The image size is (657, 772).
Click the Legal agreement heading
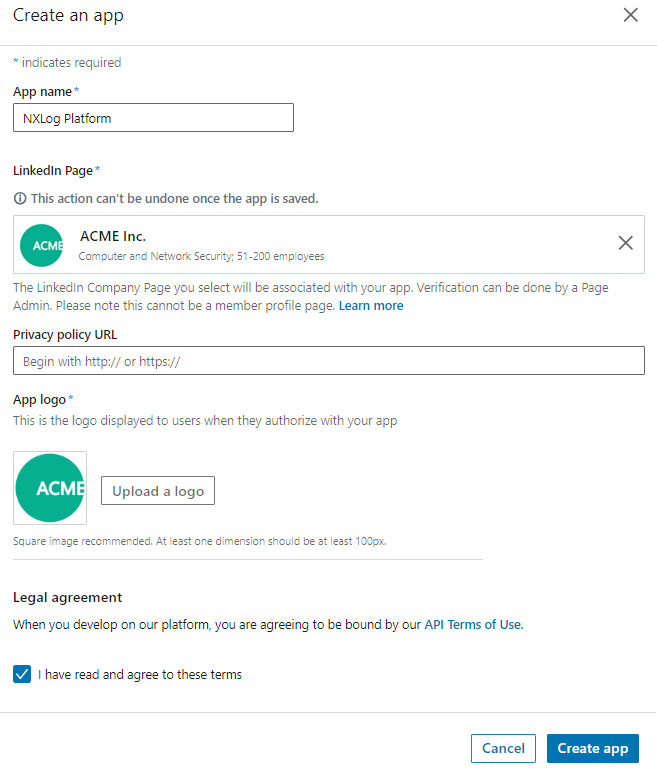click(67, 597)
